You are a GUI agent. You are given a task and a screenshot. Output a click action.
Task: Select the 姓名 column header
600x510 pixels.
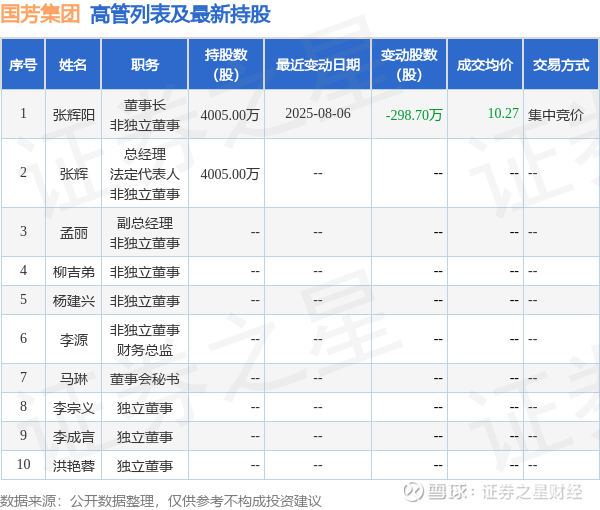tap(73, 64)
